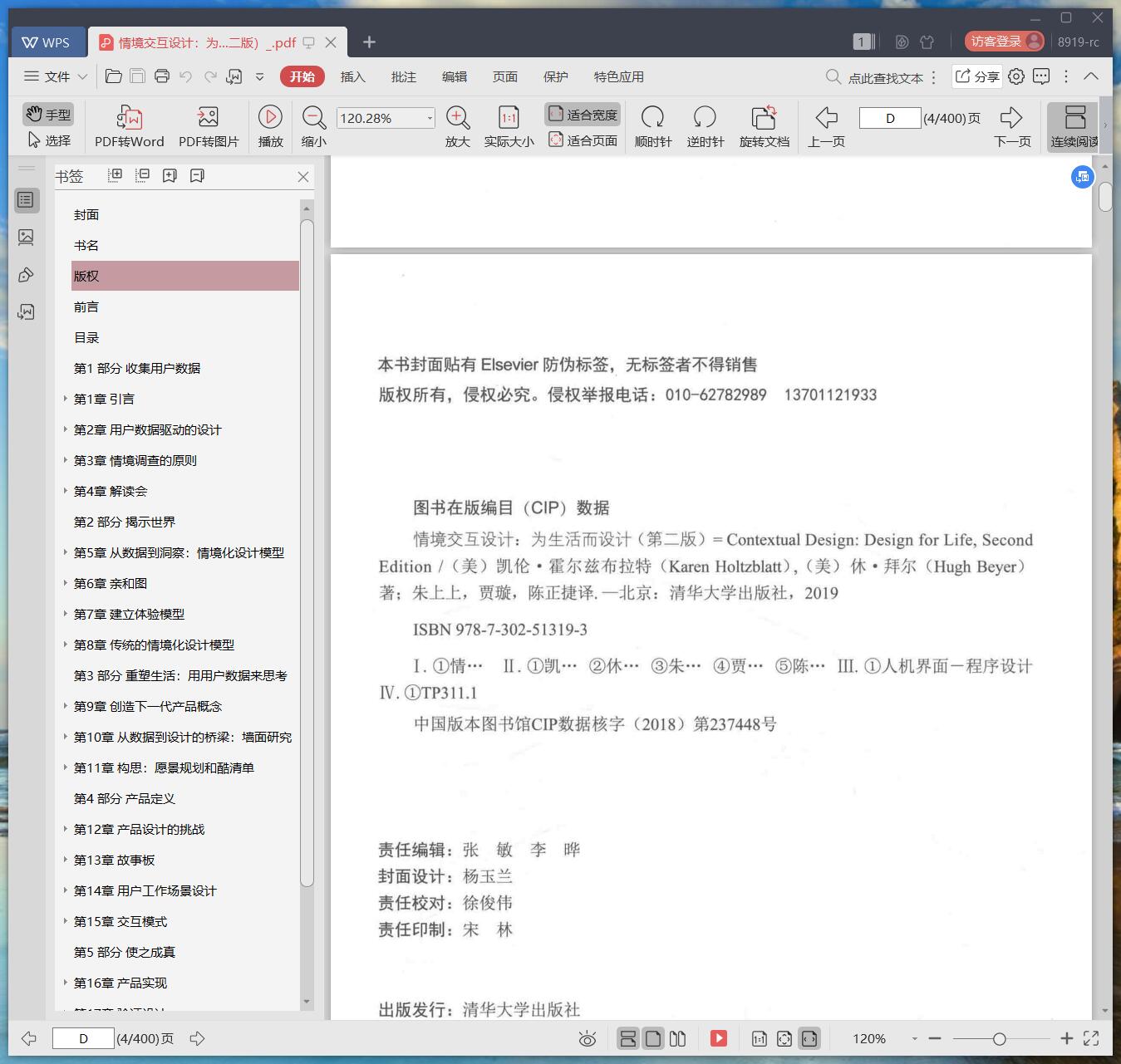Switch to 保护 ribbon tab
Viewport: 1121px width, 1064px height.
556,76
